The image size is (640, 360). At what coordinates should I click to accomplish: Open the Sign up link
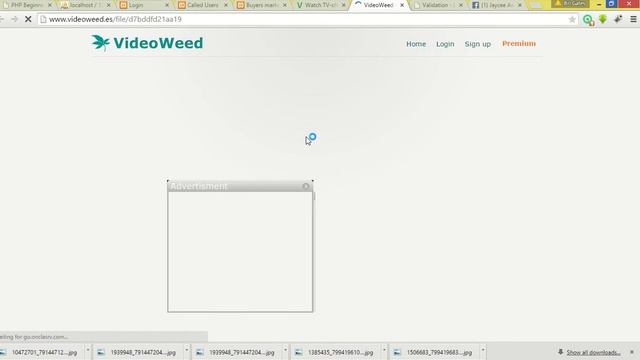pos(478,44)
